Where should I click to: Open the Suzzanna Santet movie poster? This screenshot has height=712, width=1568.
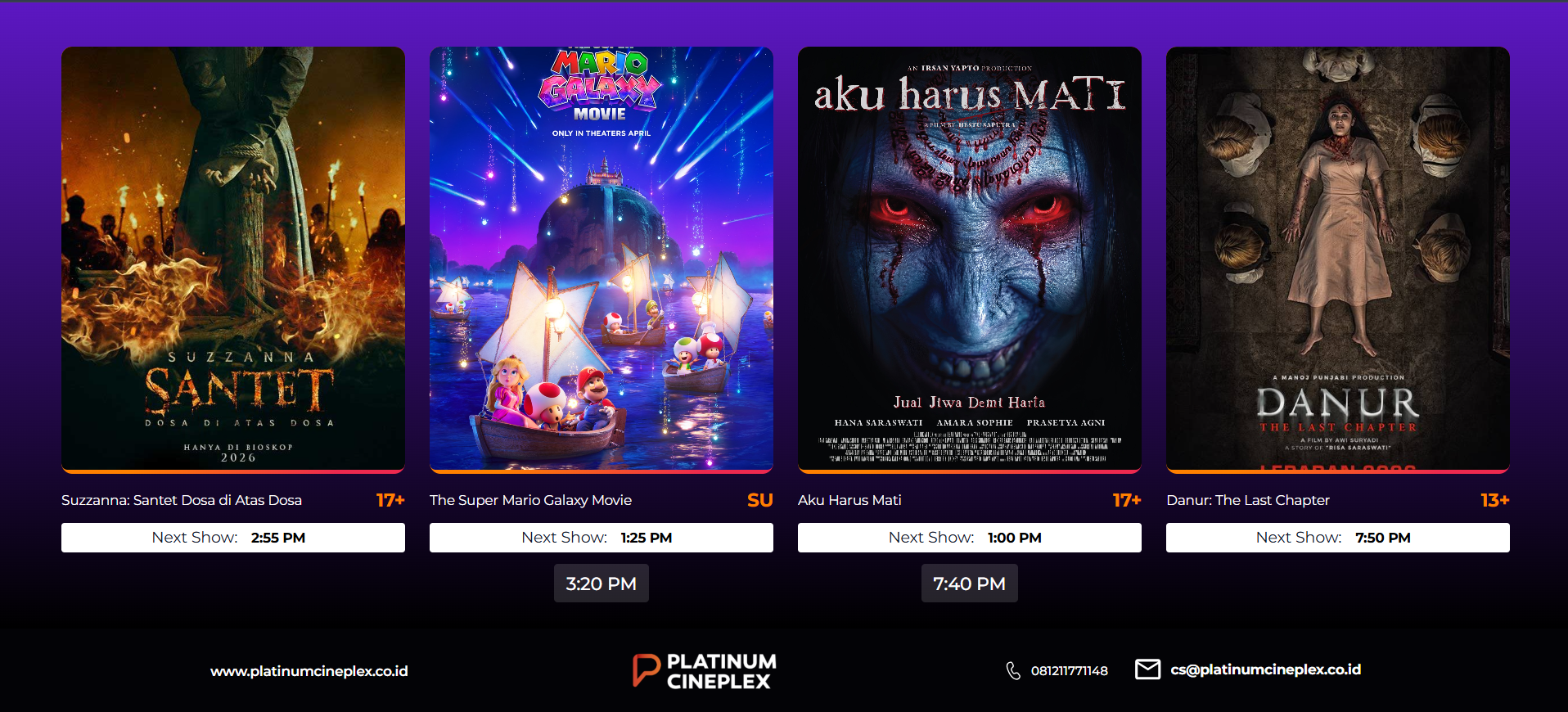click(233, 259)
